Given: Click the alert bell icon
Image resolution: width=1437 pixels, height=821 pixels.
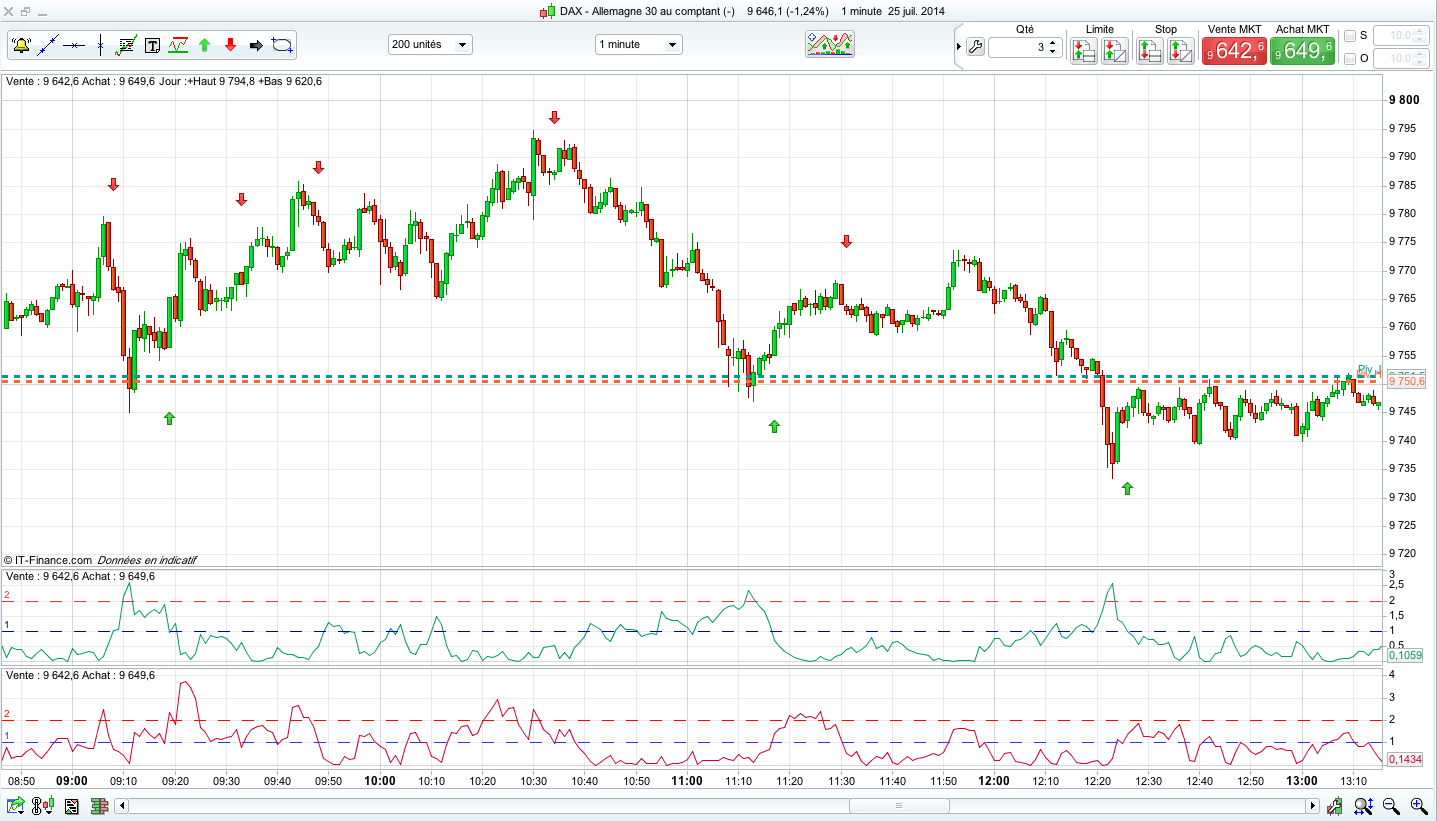Looking at the screenshot, I should coord(22,45).
